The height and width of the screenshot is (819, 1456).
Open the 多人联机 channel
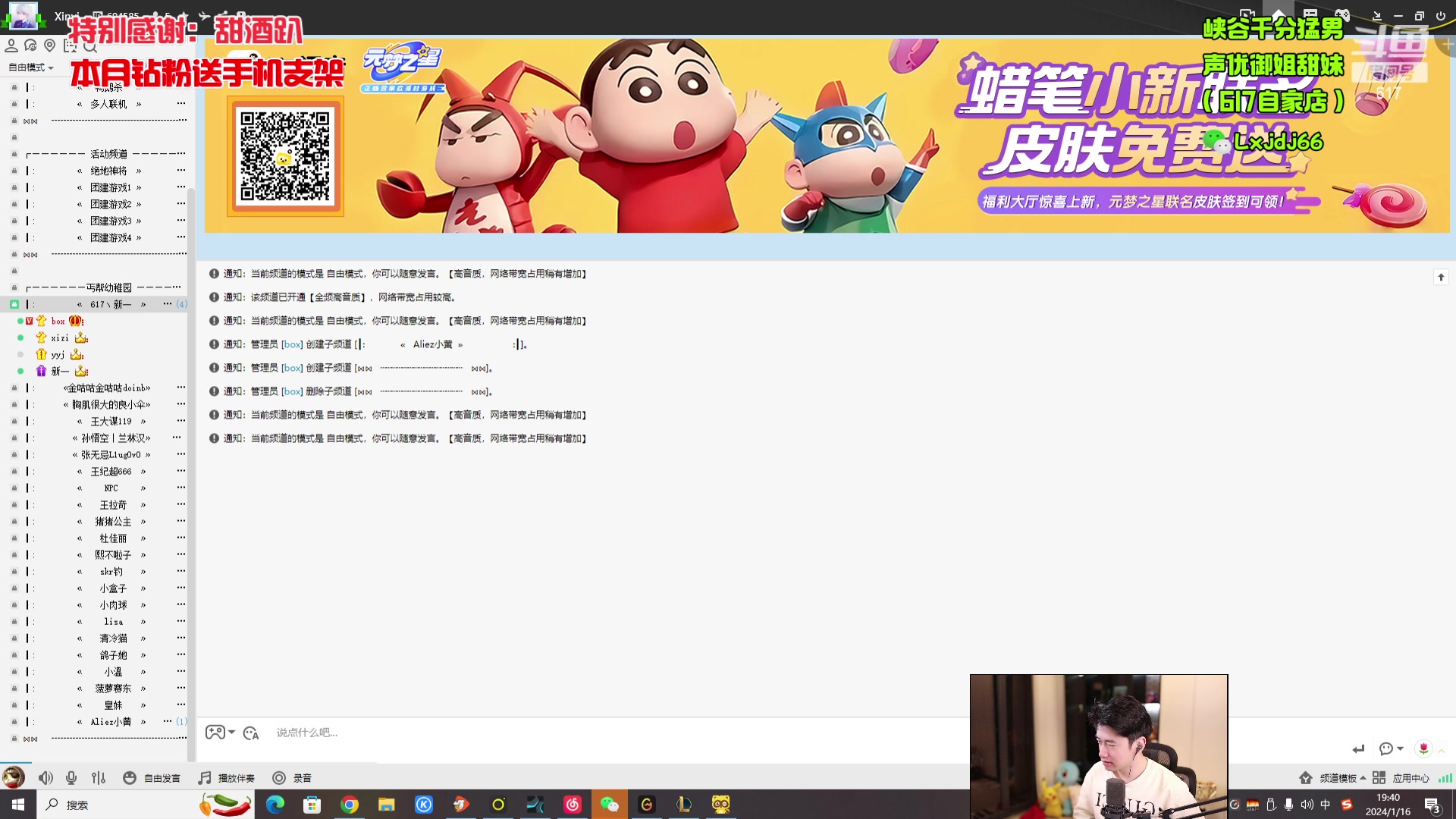(x=108, y=104)
